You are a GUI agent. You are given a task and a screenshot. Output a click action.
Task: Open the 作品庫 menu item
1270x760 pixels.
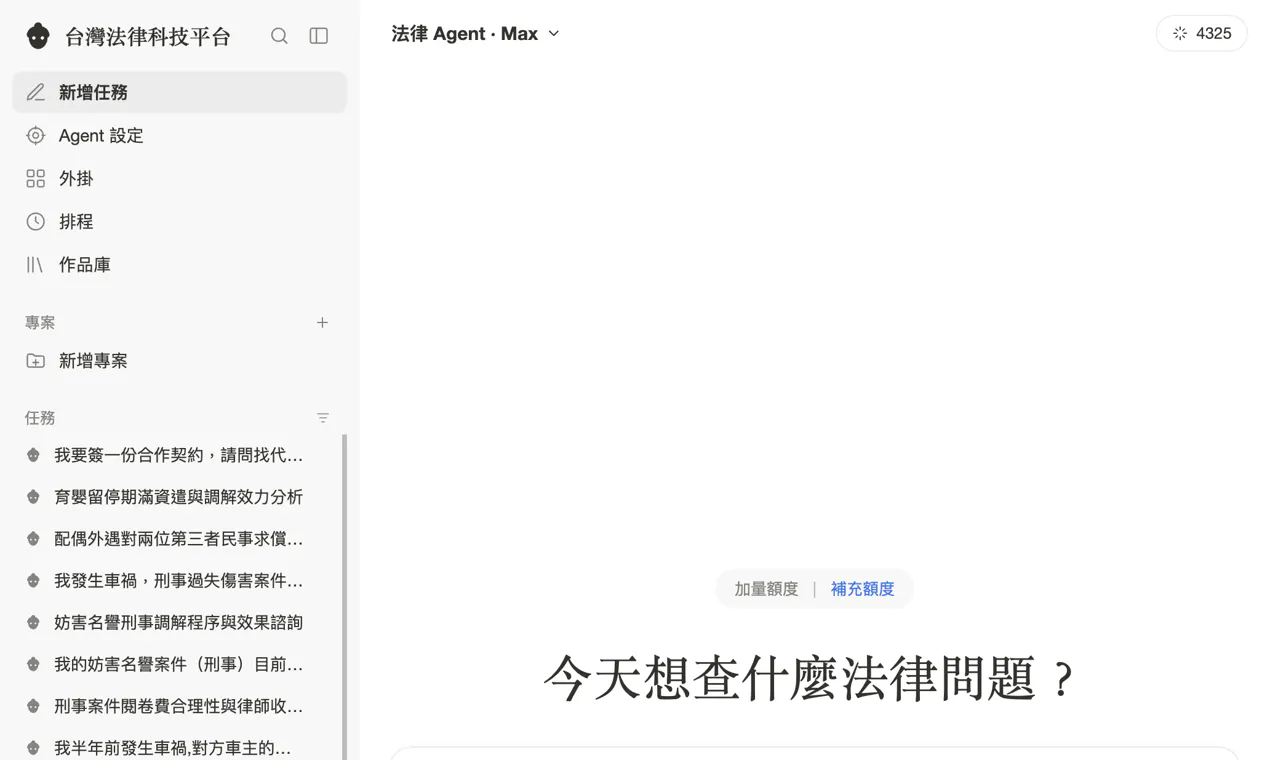click(180, 264)
